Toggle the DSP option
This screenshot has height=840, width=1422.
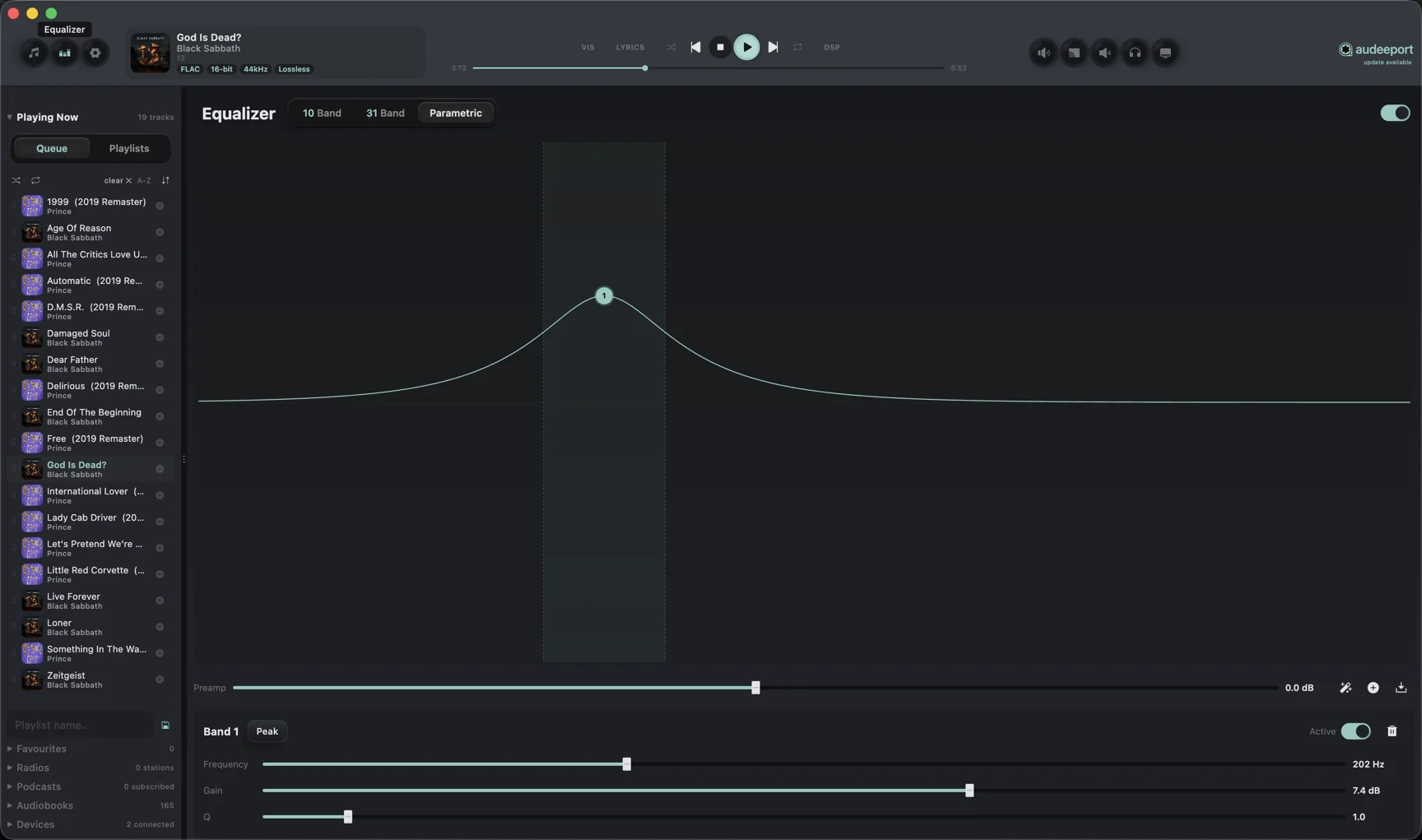pyautogui.click(x=832, y=48)
